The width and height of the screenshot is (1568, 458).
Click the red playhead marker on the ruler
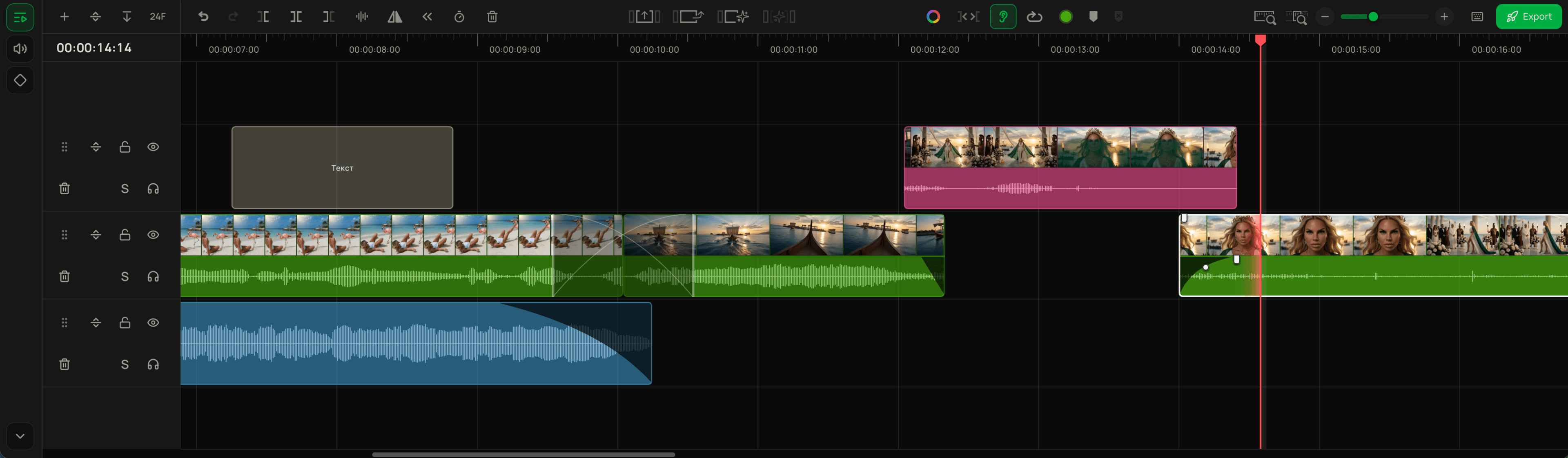[x=1261, y=40]
